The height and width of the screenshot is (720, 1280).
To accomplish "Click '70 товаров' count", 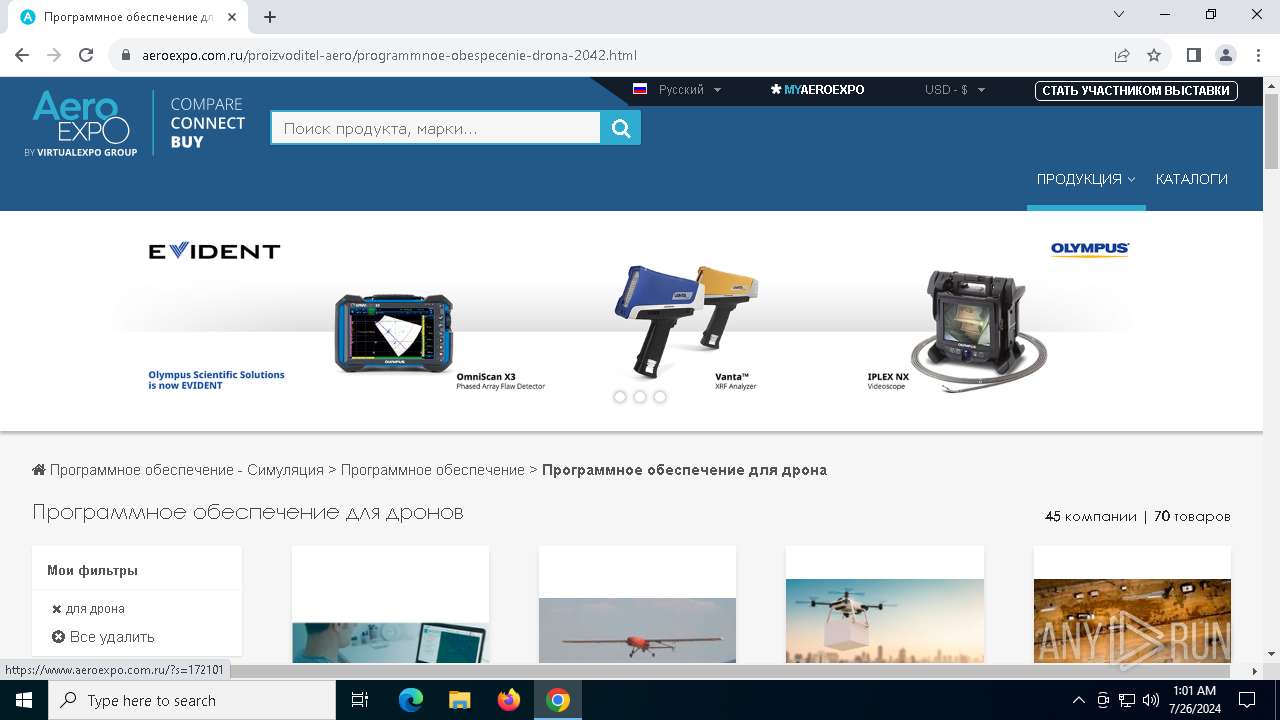I will tap(1192, 516).
